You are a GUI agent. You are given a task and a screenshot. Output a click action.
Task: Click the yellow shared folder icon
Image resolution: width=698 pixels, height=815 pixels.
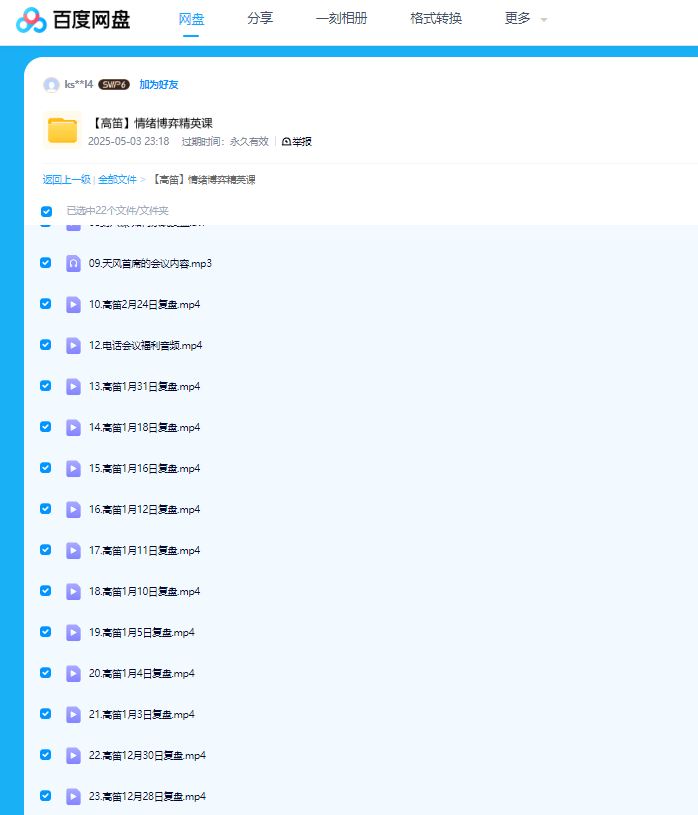pyautogui.click(x=62, y=131)
